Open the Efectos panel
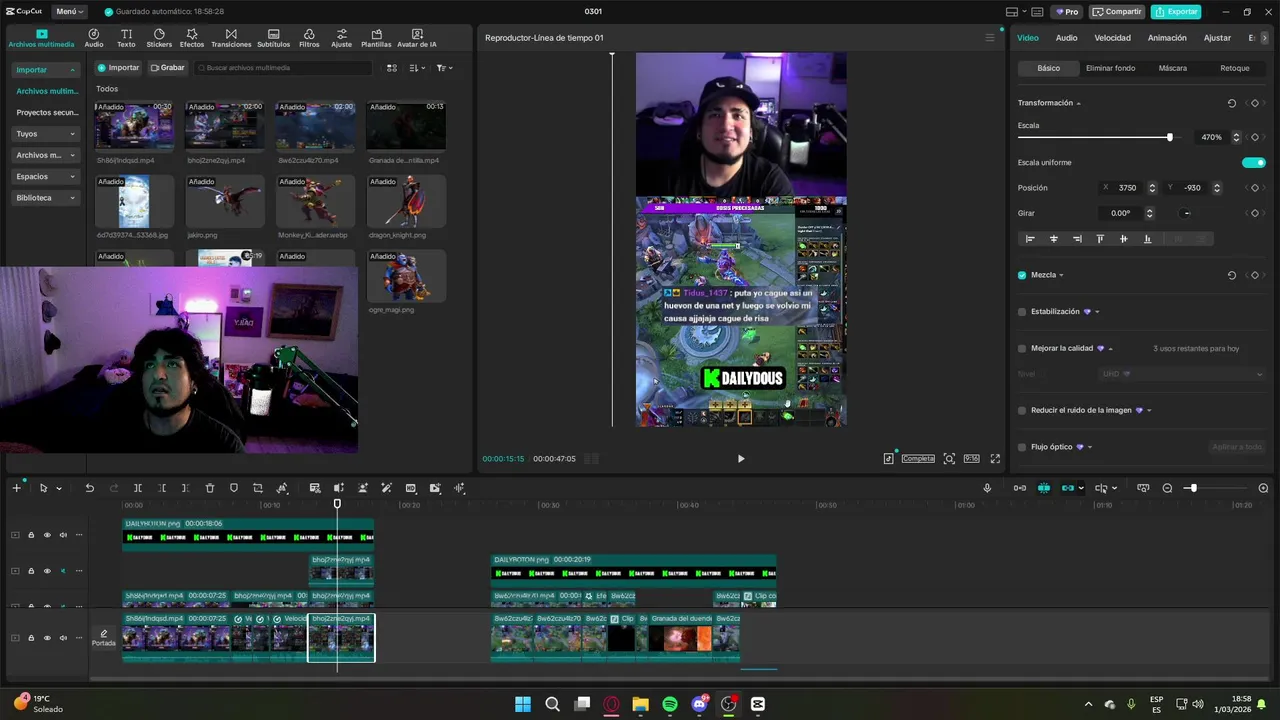The image size is (1280, 720). (x=192, y=38)
